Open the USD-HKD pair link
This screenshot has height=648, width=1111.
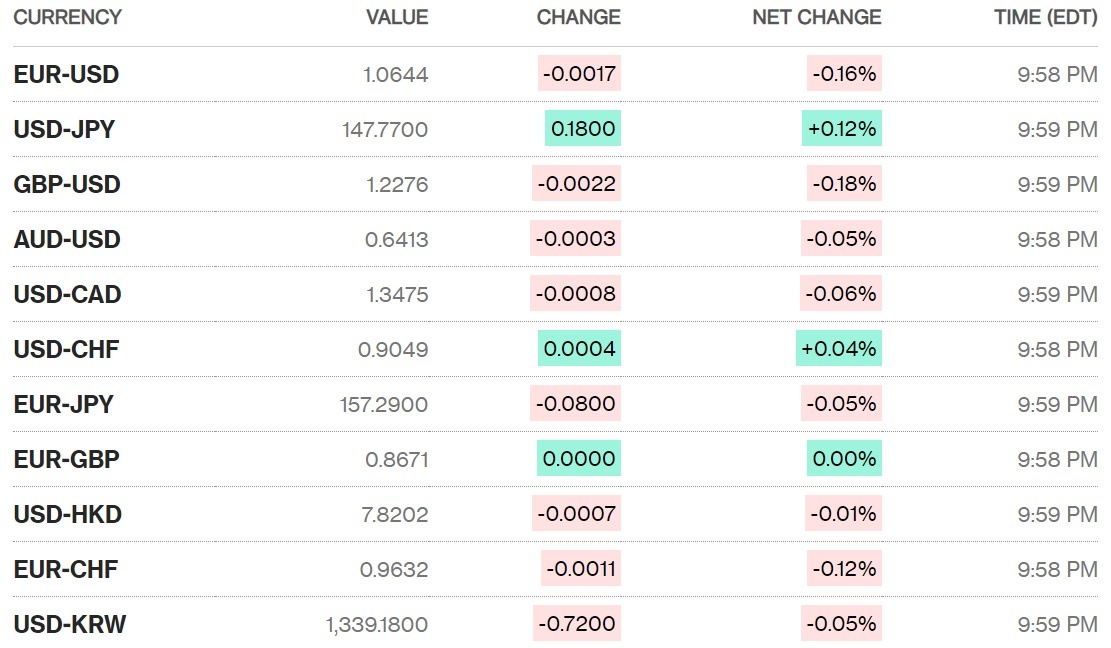pos(67,514)
